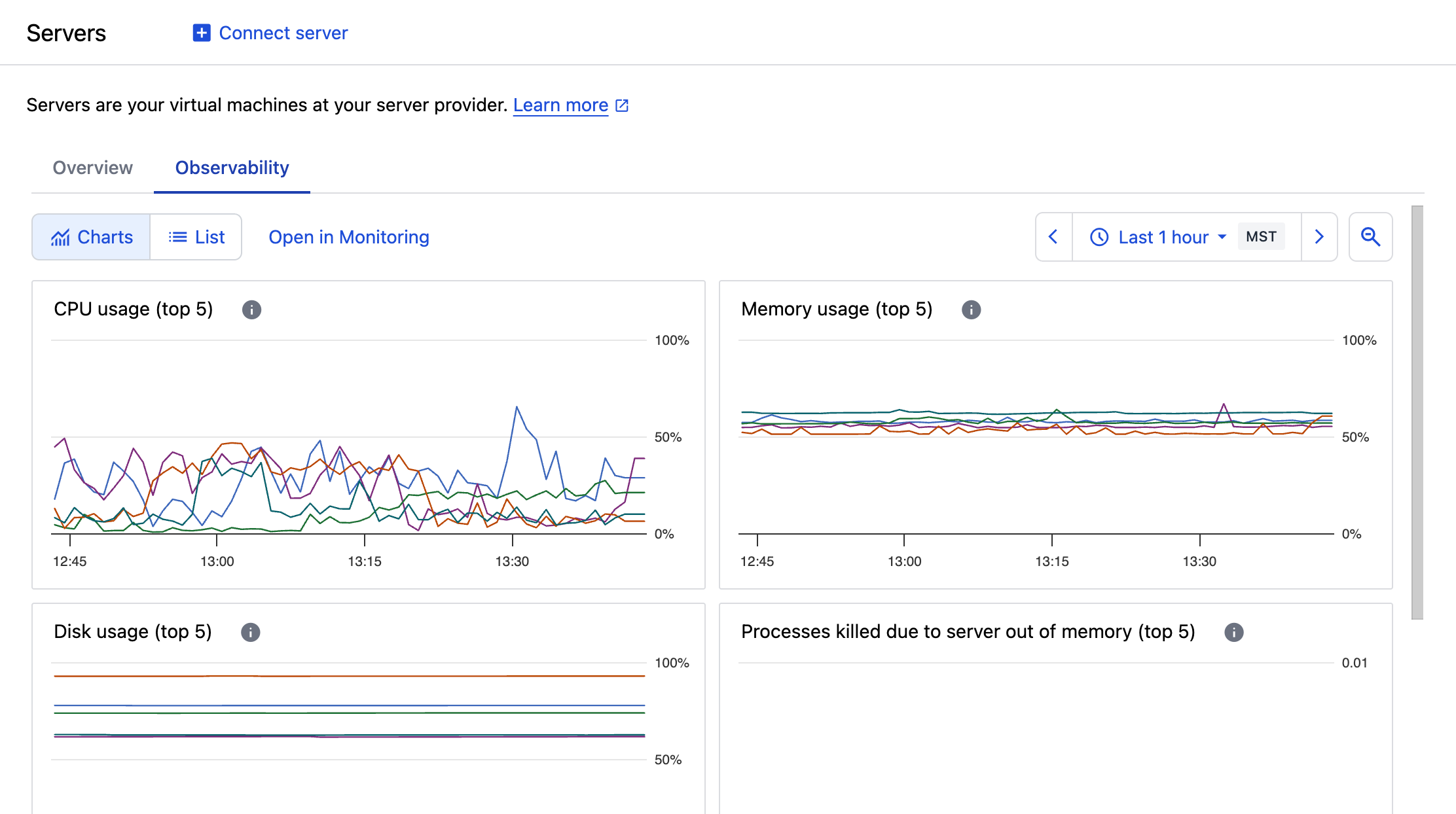
Task: Go to previous time range arrow
Action: (x=1053, y=237)
